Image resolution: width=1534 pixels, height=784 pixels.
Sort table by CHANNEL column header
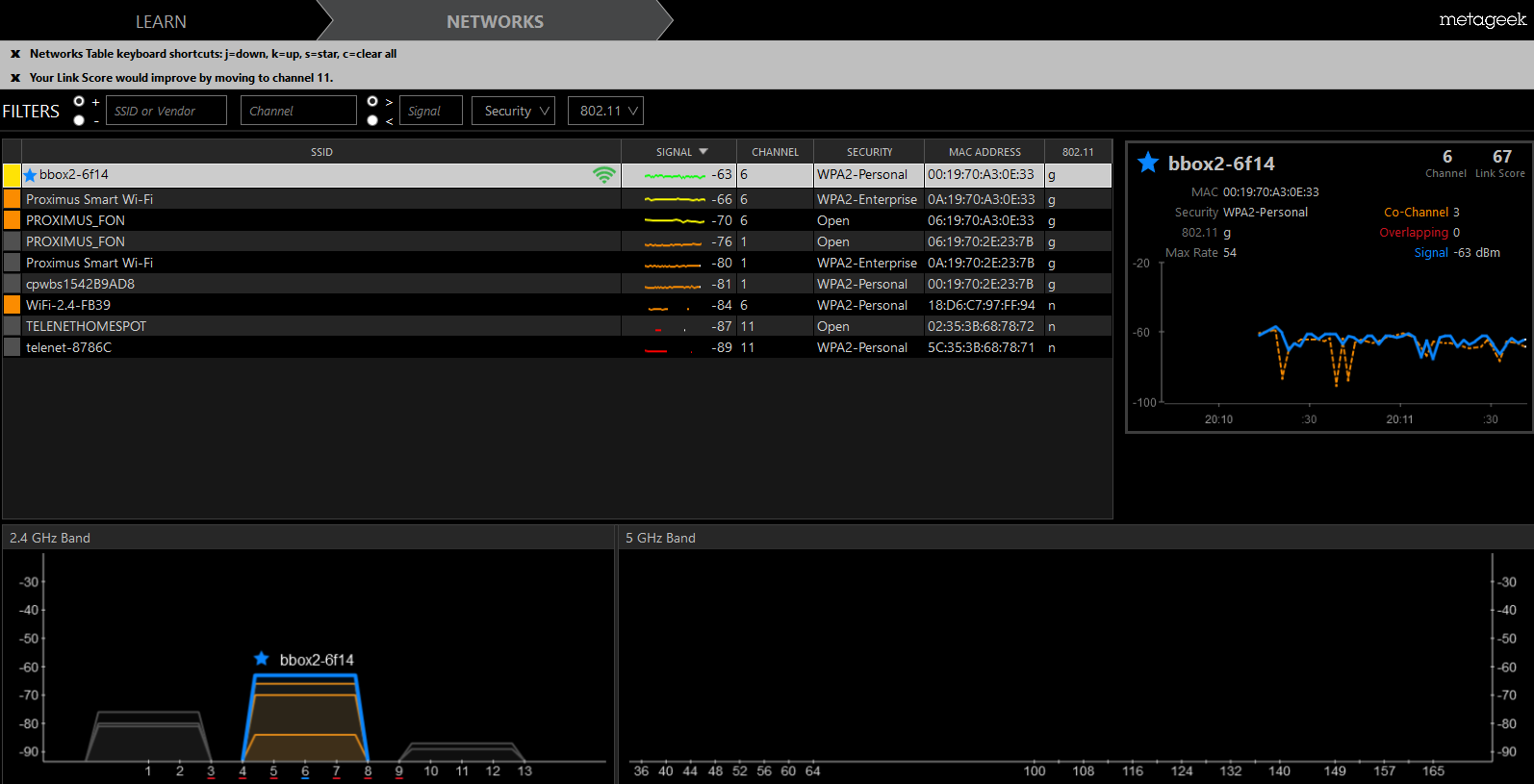(775, 152)
